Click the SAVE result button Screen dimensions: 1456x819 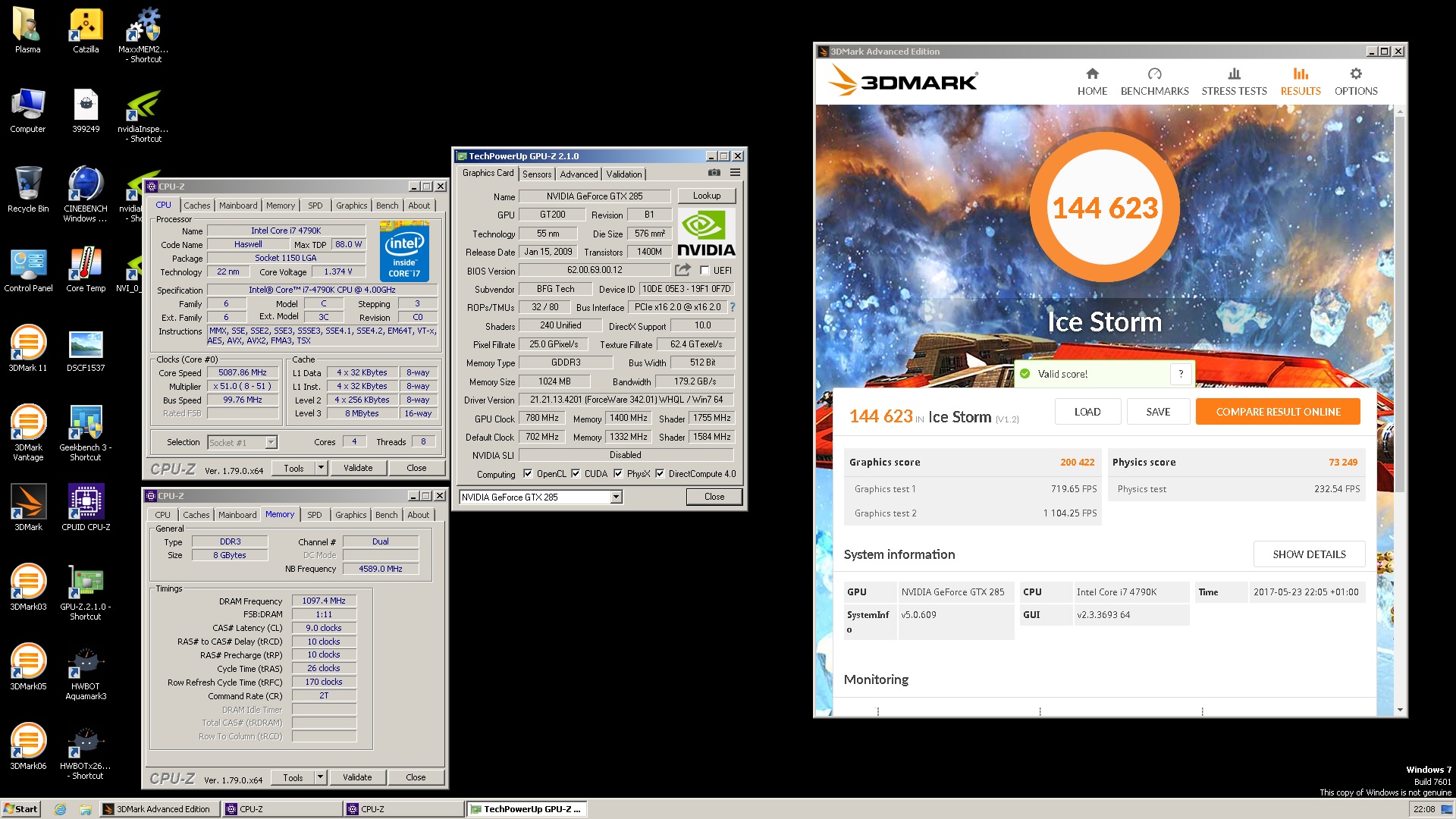(x=1158, y=412)
